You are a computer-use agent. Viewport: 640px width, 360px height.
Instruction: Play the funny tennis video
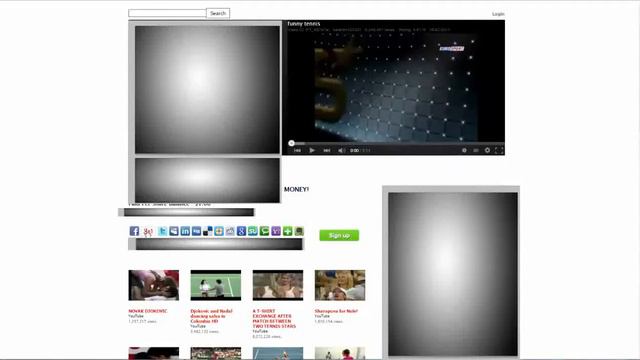[x=312, y=150]
